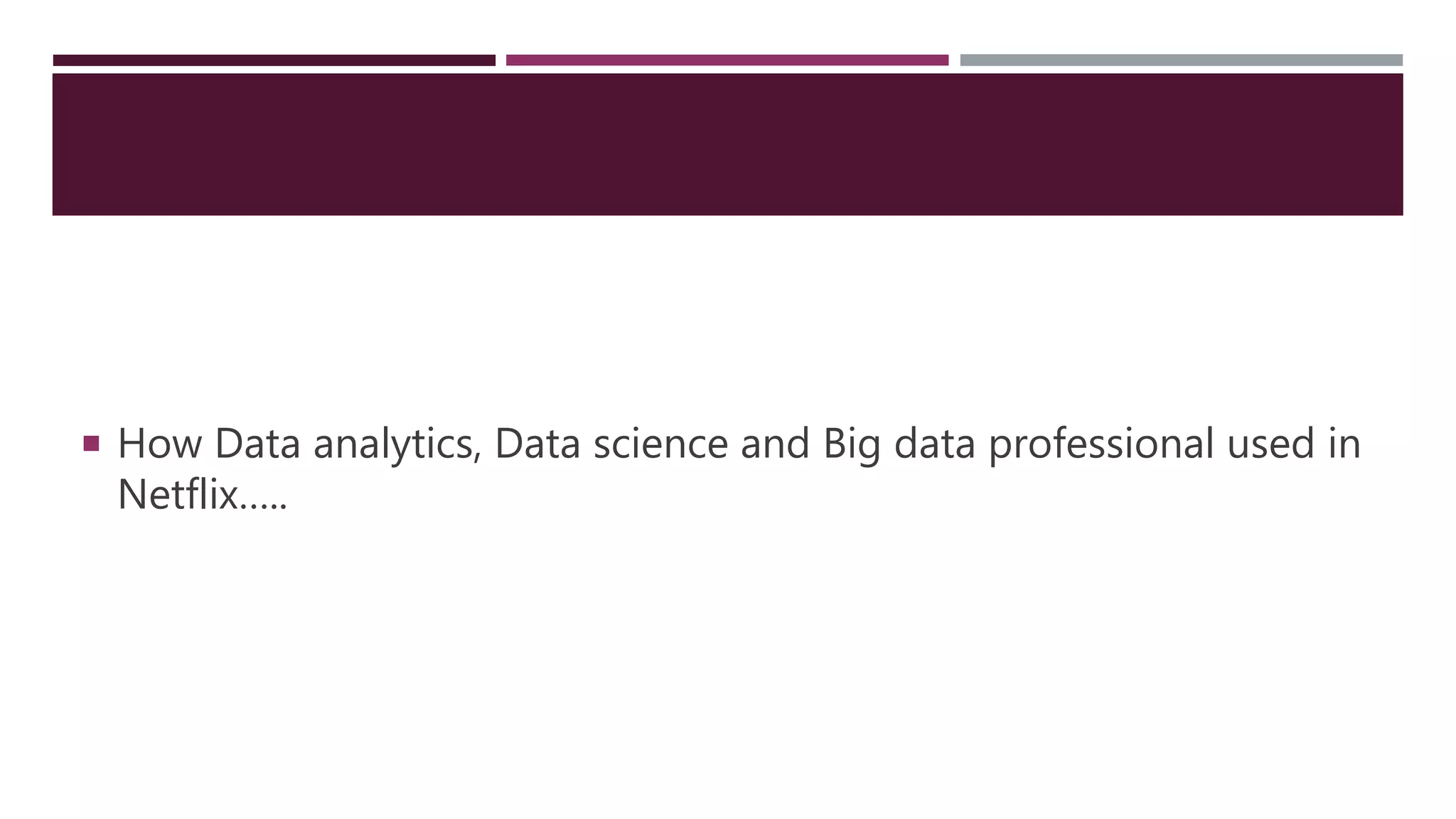Image resolution: width=1456 pixels, height=819 pixels.
Task: Click the lowercase "data" after "Big"
Action: tap(934, 444)
